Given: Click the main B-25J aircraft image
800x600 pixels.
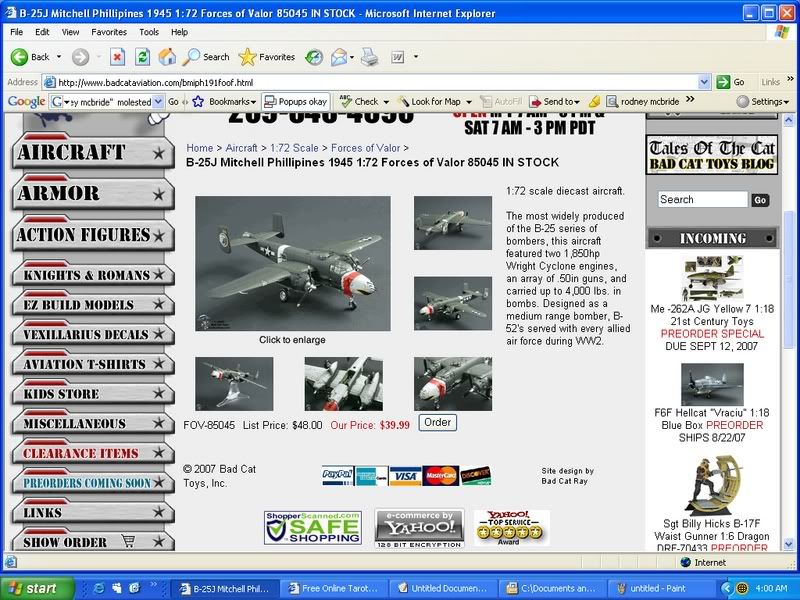Looking at the screenshot, I should (293, 264).
